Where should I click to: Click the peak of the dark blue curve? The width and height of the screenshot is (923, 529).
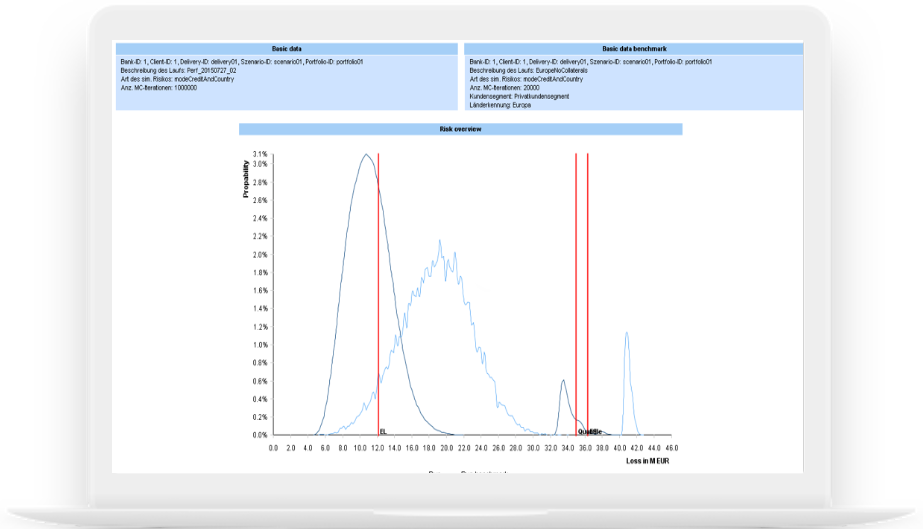pos(367,154)
